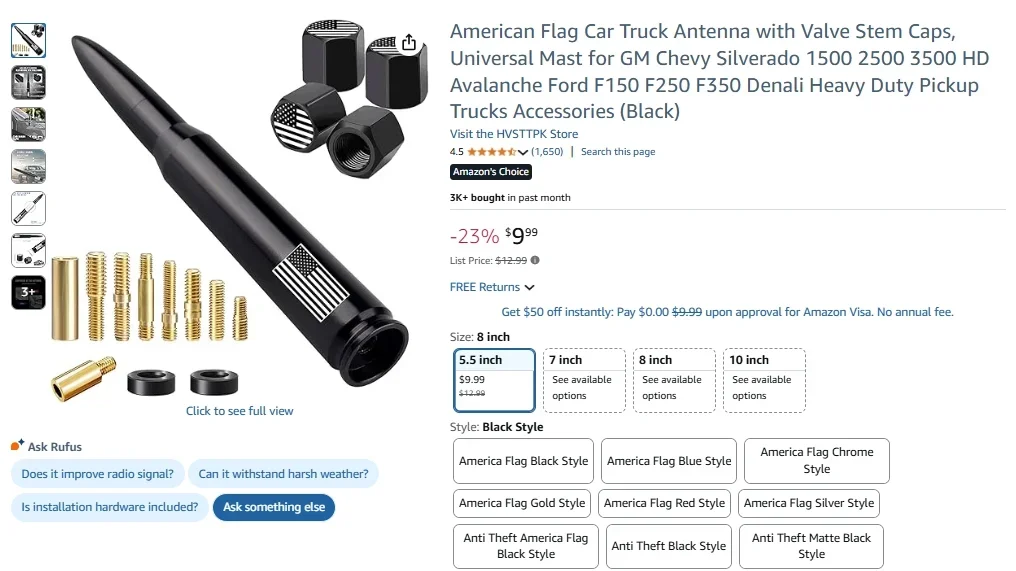1016x571 pixels.
Task: Click the Amazon's Choice badge
Action: point(491,172)
